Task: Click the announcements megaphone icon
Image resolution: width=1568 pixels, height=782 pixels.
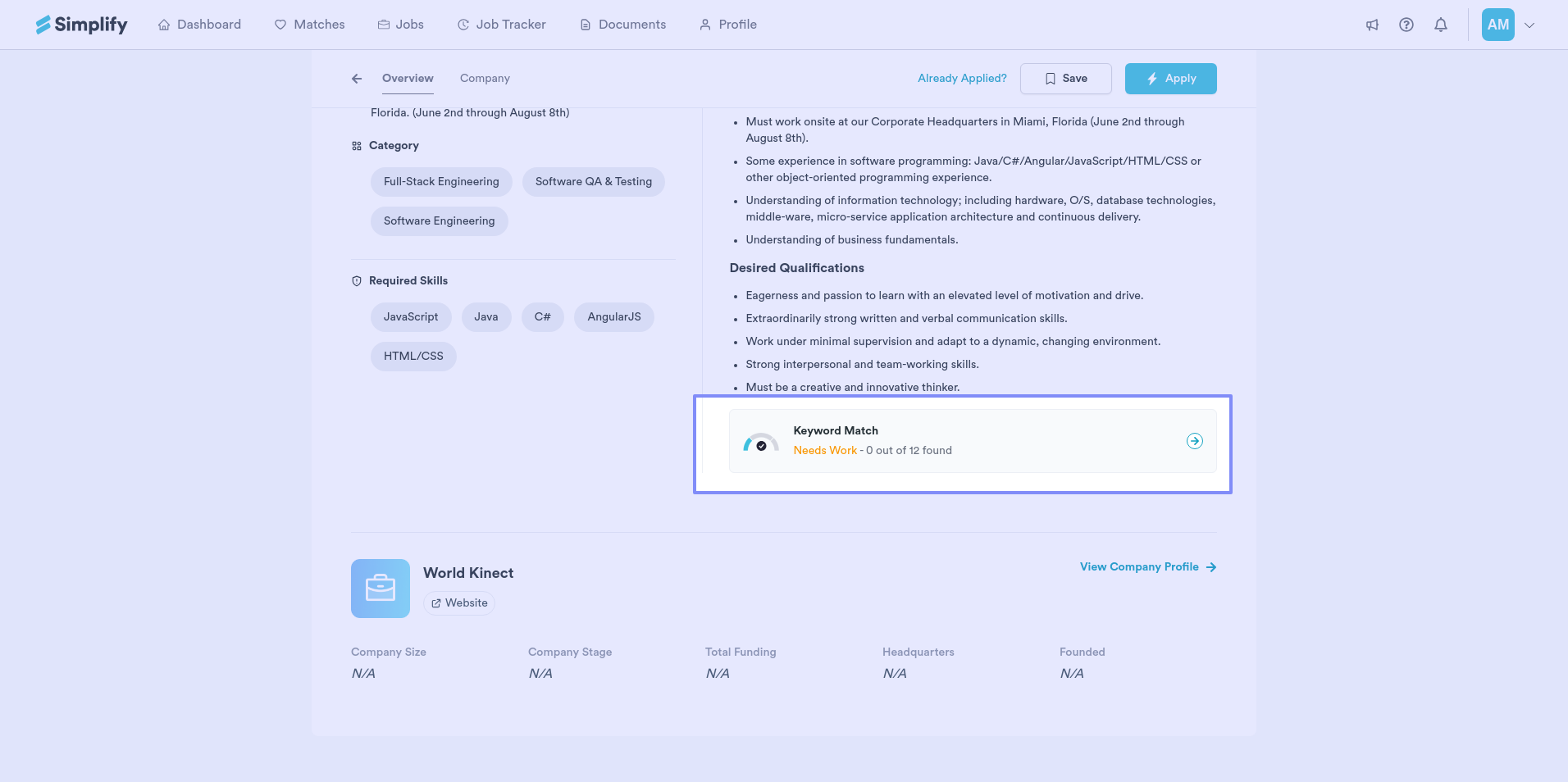Action: pyautogui.click(x=1372, y=25)
